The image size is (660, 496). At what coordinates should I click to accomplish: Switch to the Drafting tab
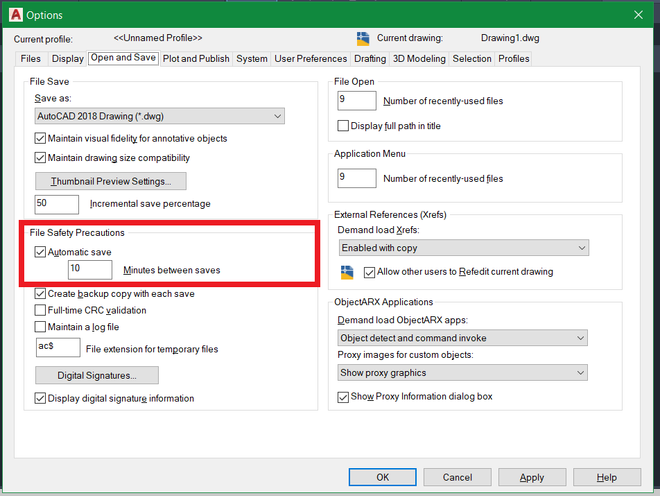pos(370,59)
